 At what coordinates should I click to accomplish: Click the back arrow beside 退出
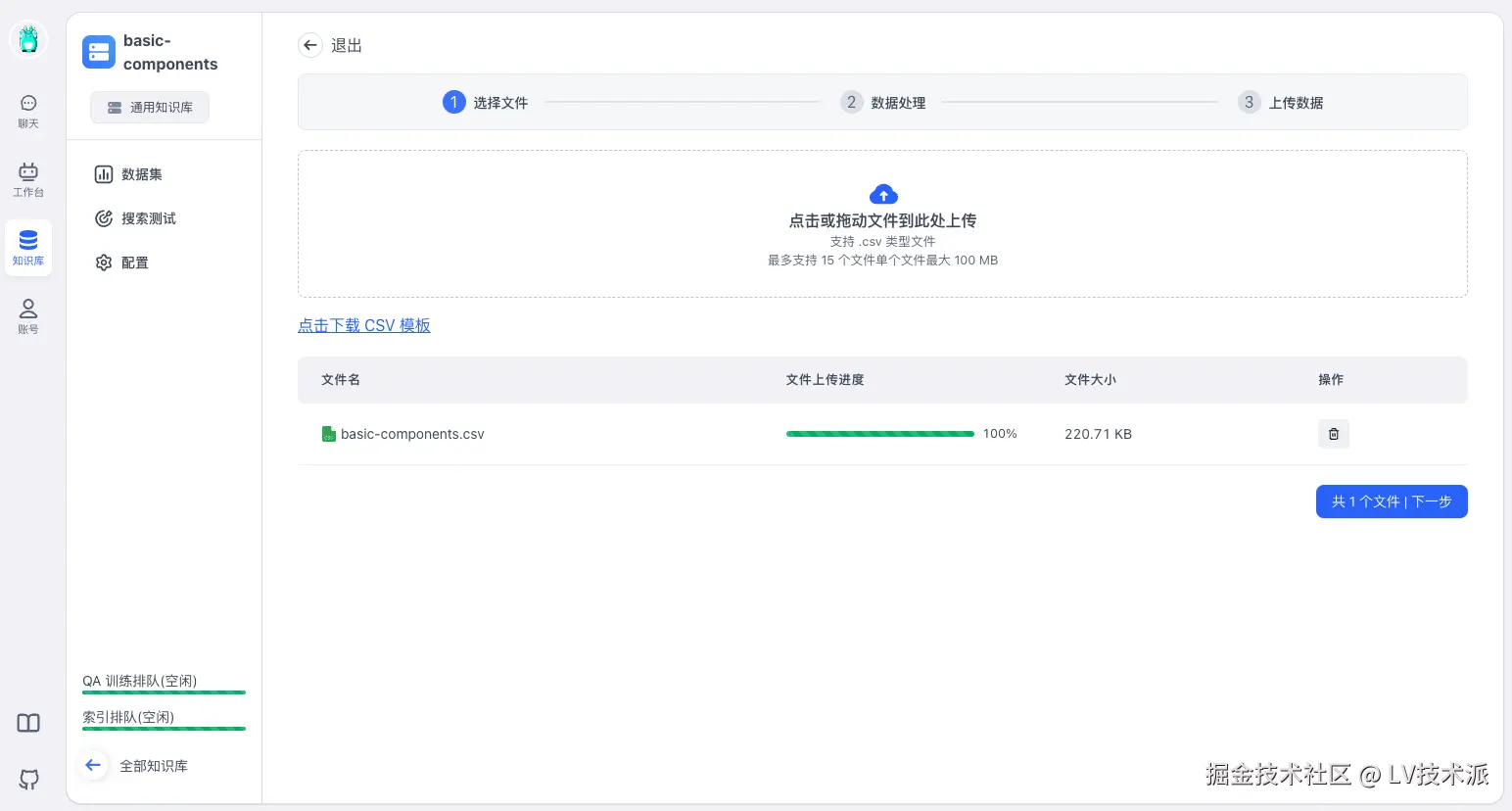pos(310,45)
